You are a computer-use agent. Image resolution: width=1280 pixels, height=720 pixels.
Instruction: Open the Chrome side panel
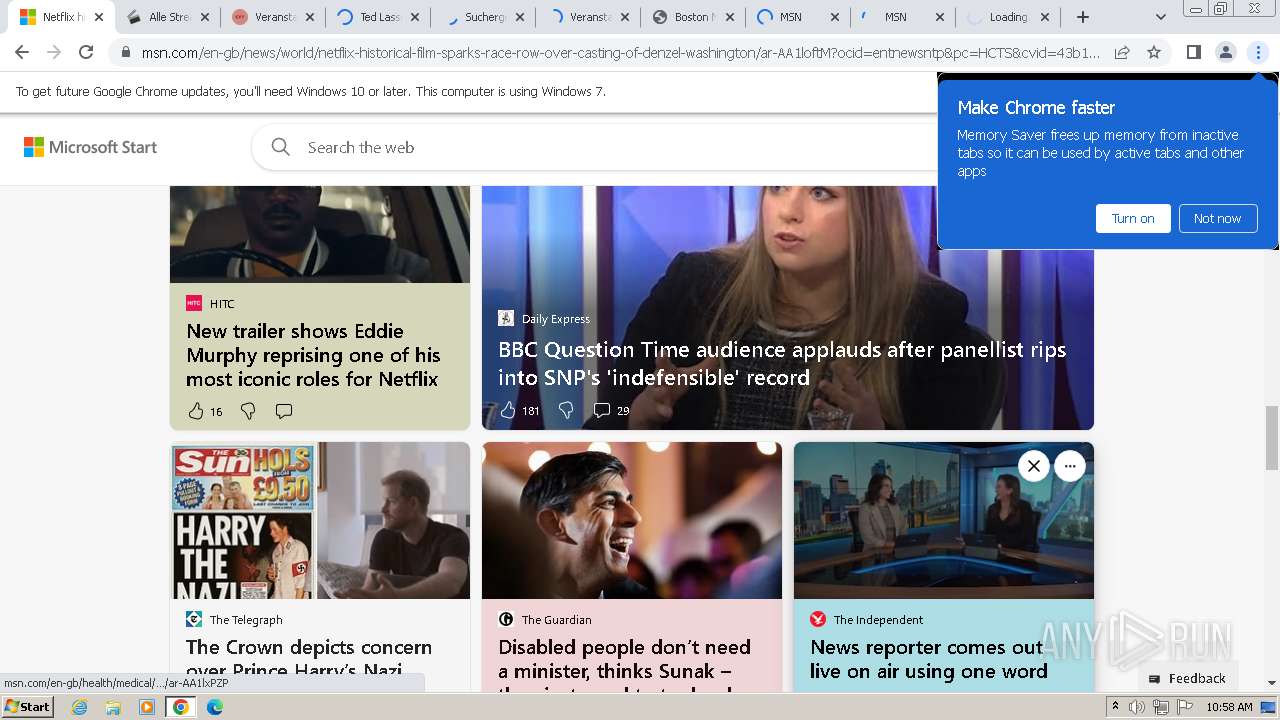click(x=1193, y=52)
